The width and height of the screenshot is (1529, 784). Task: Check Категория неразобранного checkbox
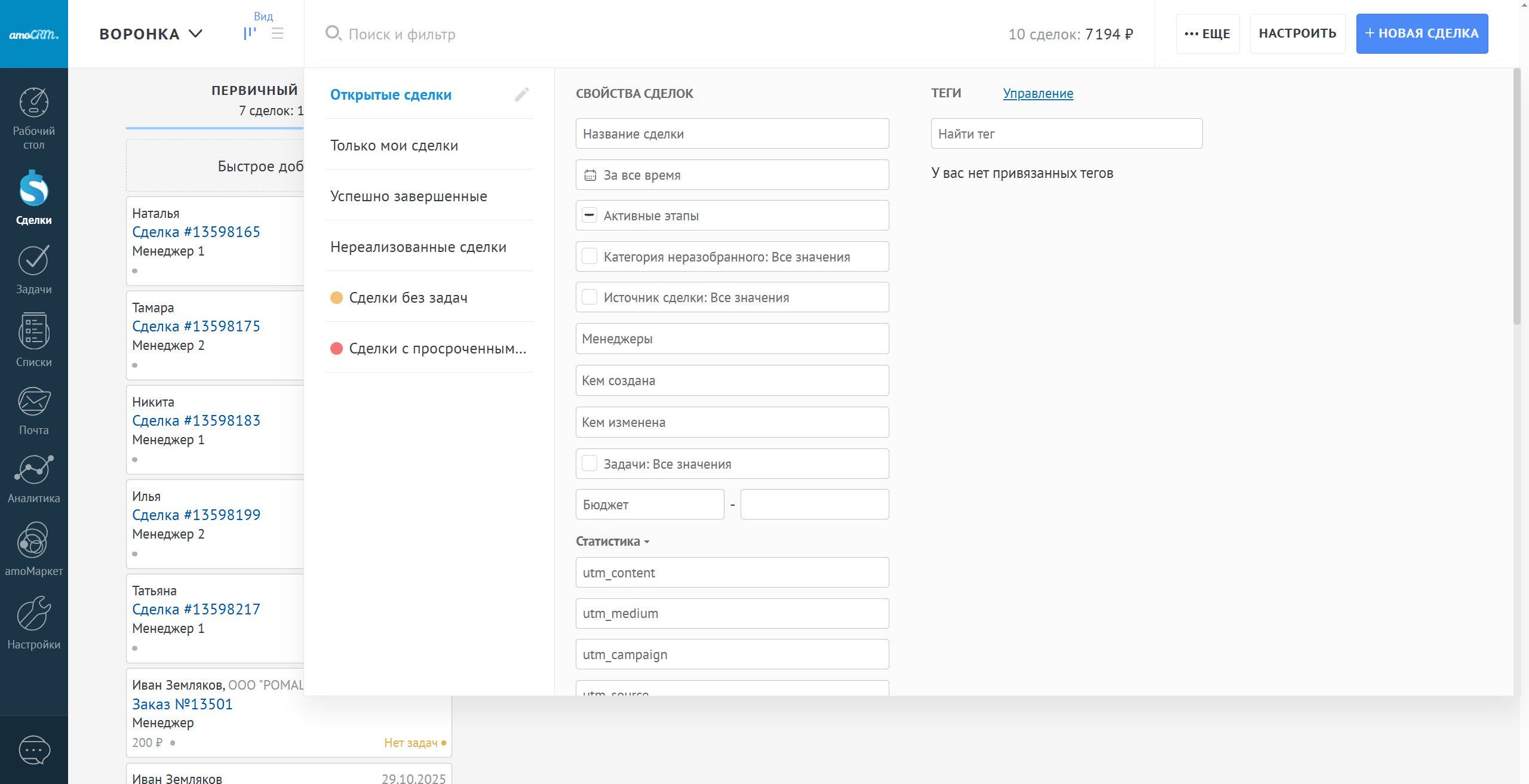[x=589, y=257]
